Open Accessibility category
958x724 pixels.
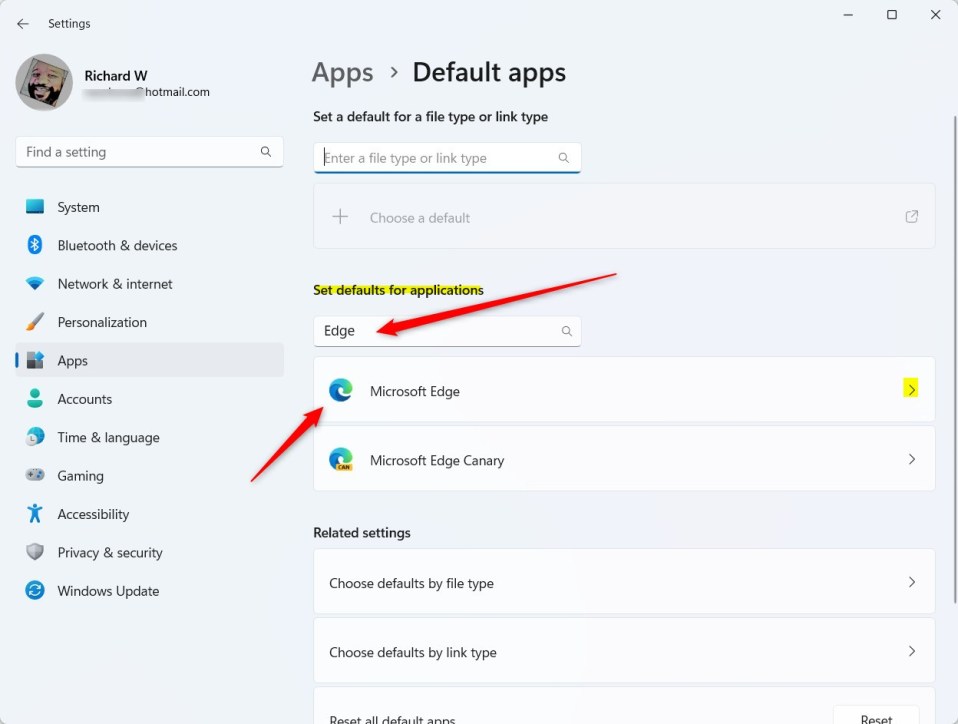[x=149, y=514]
